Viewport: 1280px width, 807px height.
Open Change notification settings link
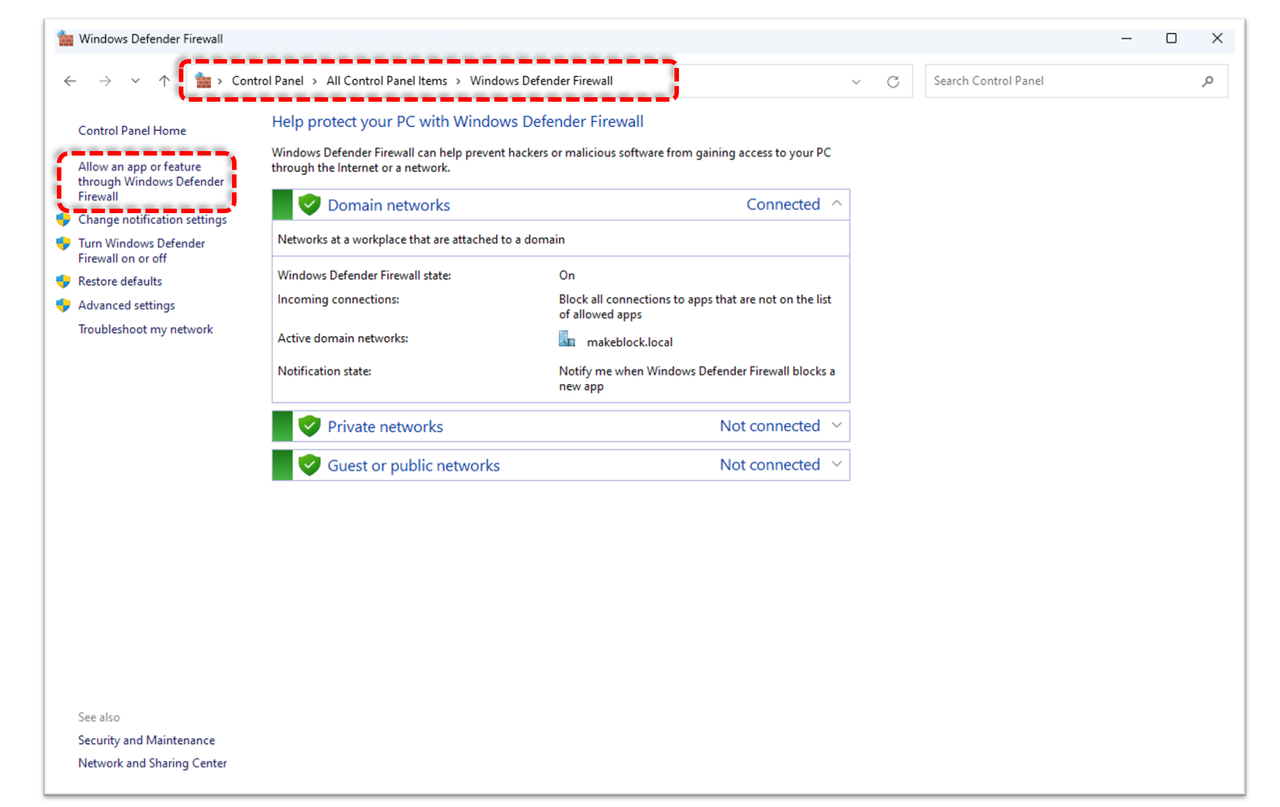(152, 220)
